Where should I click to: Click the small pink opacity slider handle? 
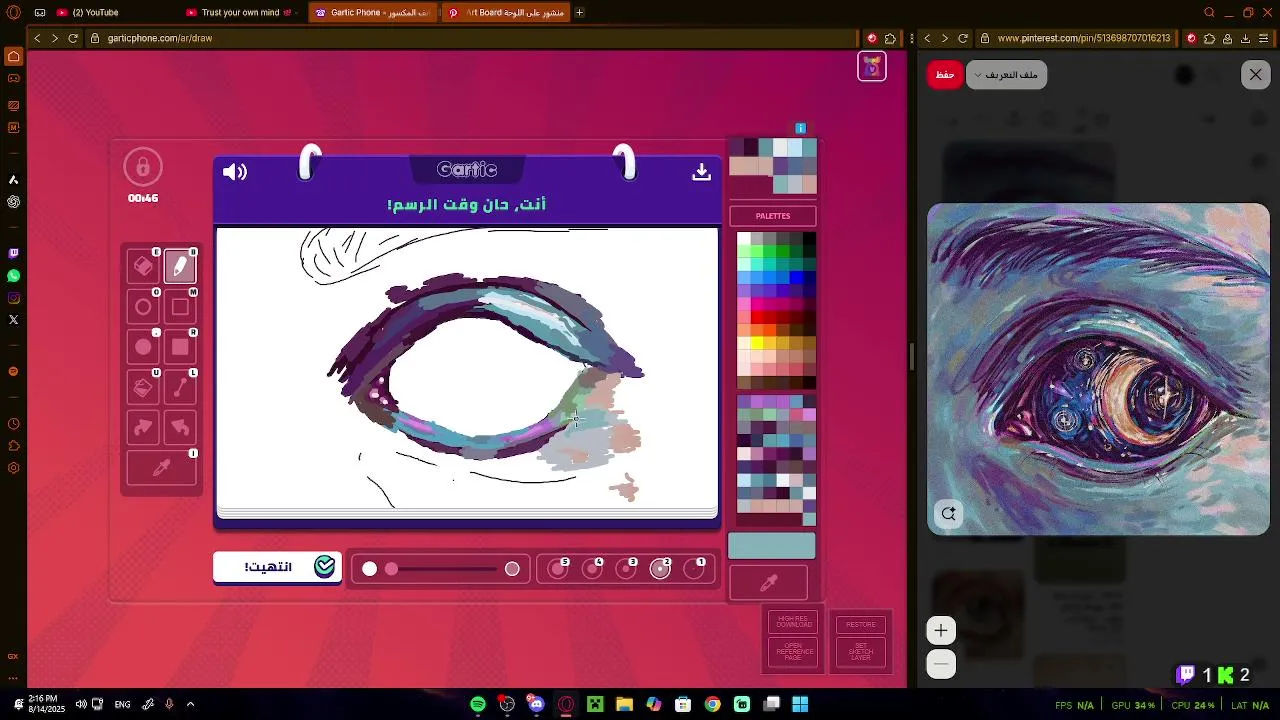[391, 569]
